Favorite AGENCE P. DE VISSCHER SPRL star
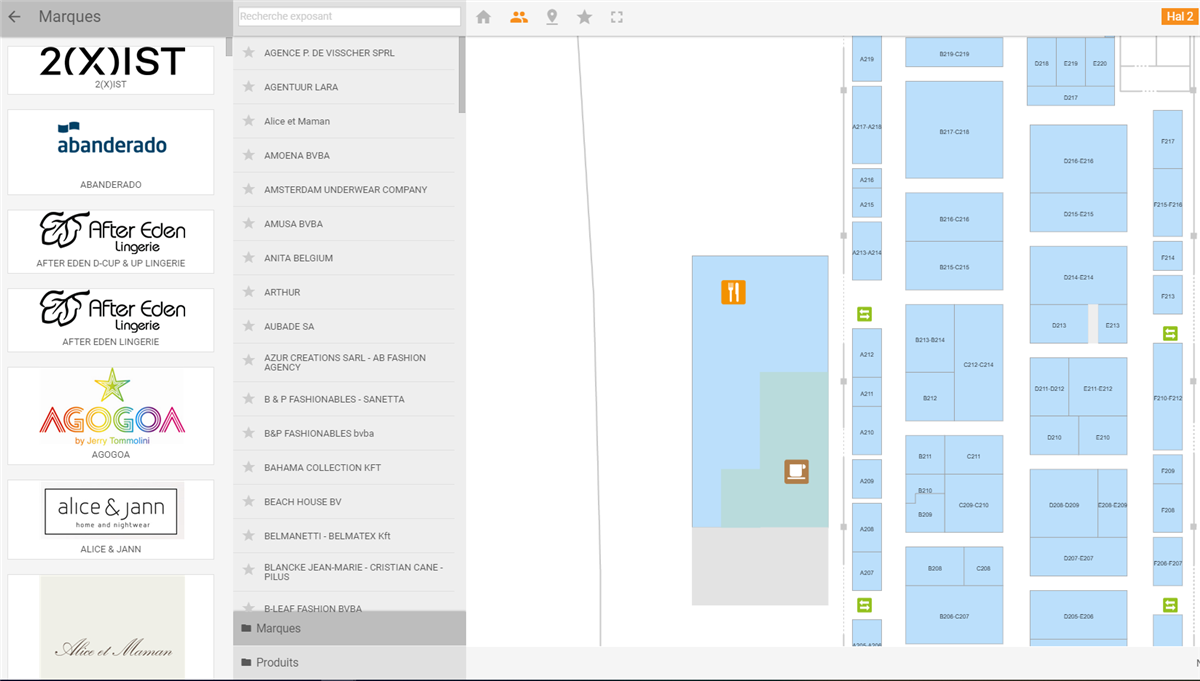 click(x=249, y=53)
